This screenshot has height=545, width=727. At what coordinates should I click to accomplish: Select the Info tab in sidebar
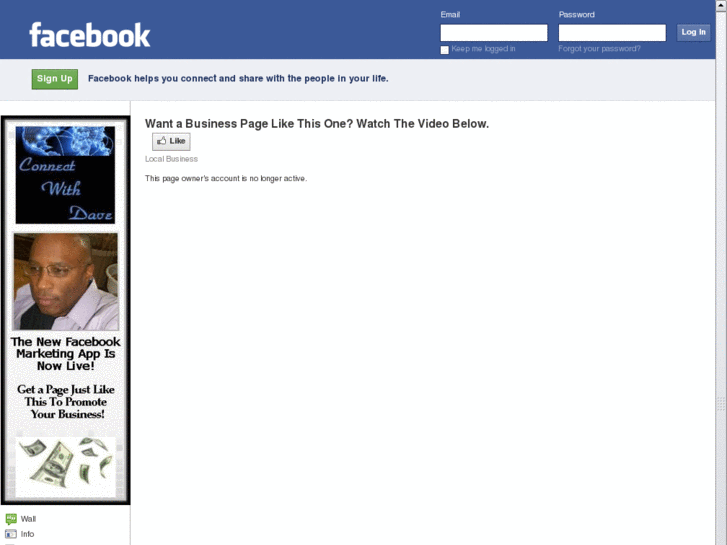click(x=20, y=534)
